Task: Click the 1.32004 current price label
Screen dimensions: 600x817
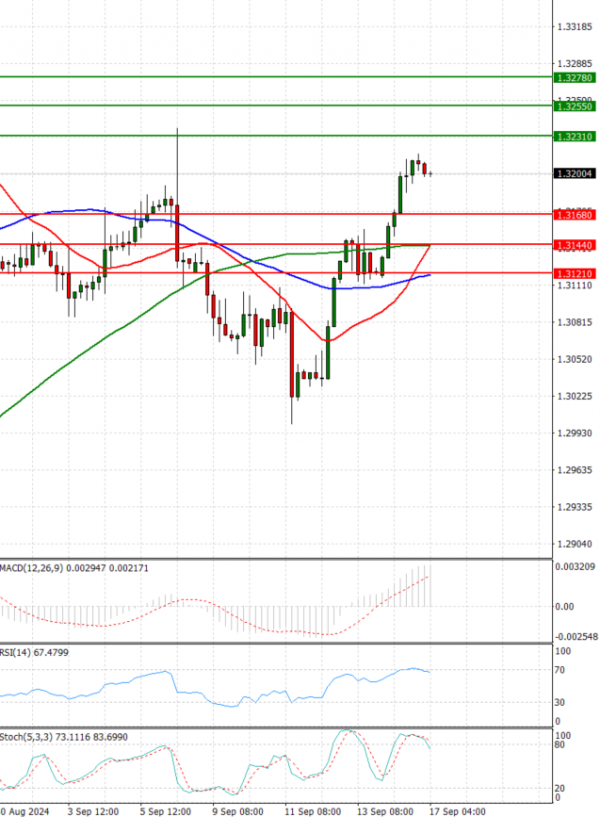Action: click(574, 174)
